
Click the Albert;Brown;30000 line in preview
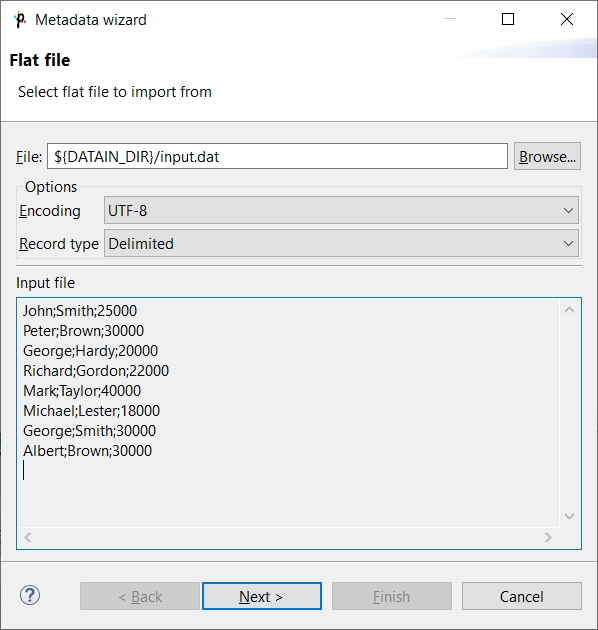point(88,450)
